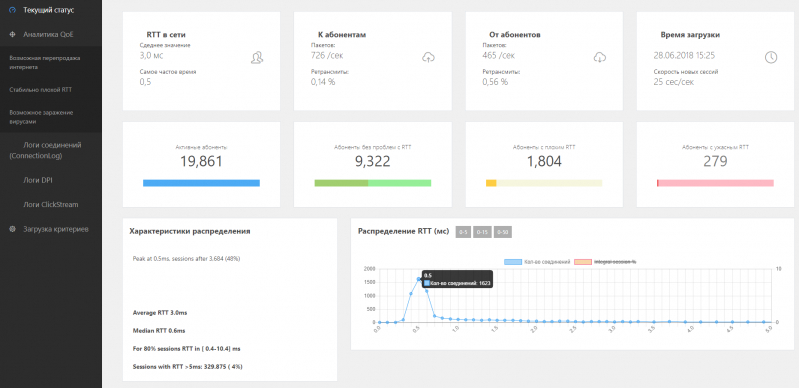The image size is (799, 388).
Task: Click the Аналитика QoE sidebar icon
Action: click(x=13, y=34)
